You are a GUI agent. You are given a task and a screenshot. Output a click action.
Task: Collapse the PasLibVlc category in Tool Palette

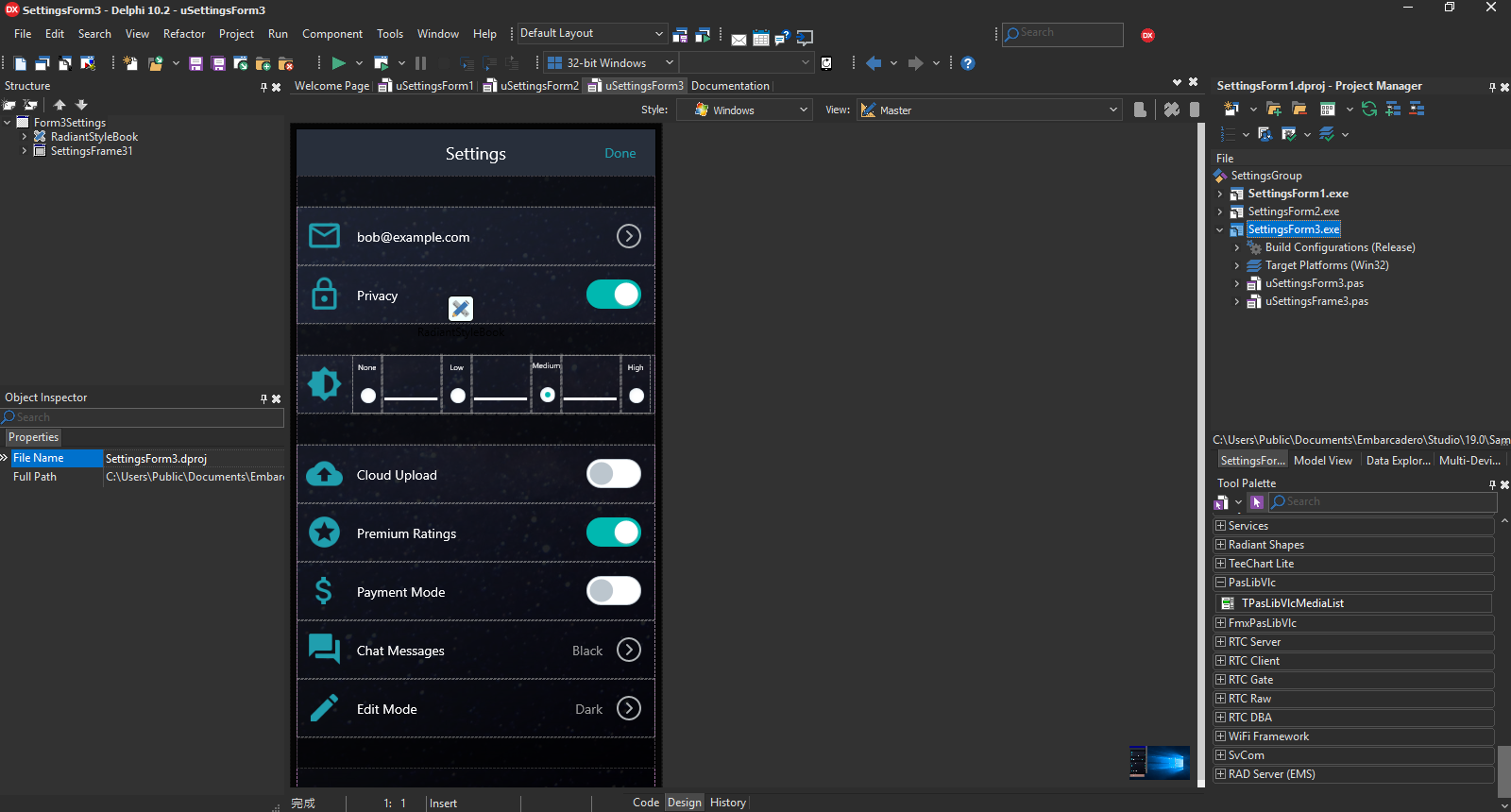pyautogui.click(x=1220, y=583)
